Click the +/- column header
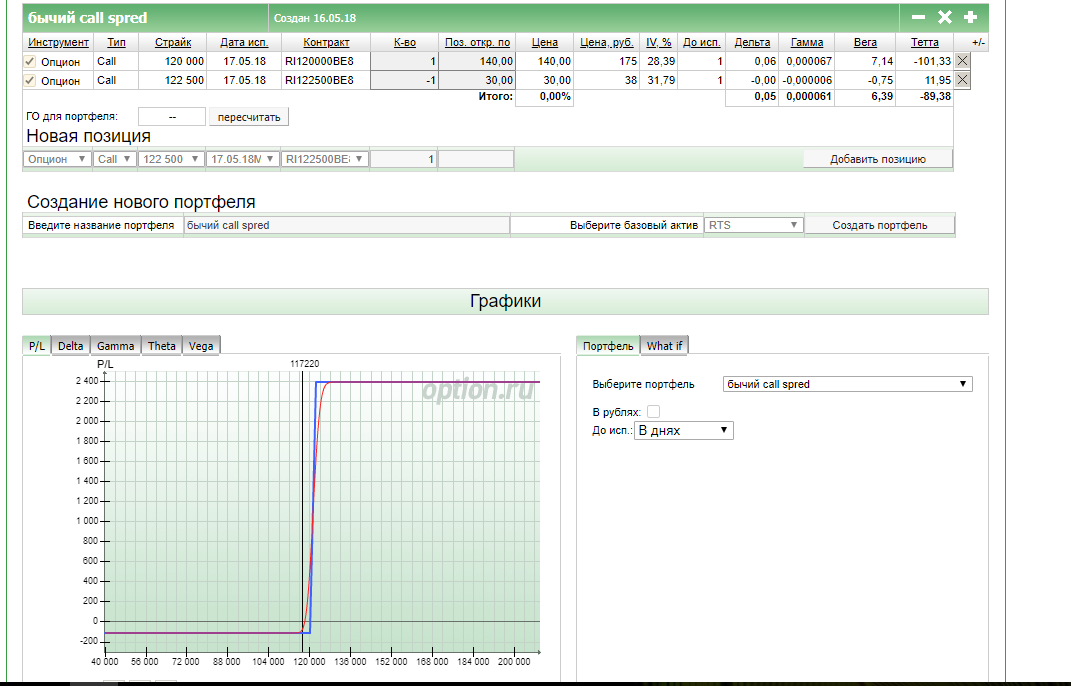 pyautogui.click(x=978, y=42)
